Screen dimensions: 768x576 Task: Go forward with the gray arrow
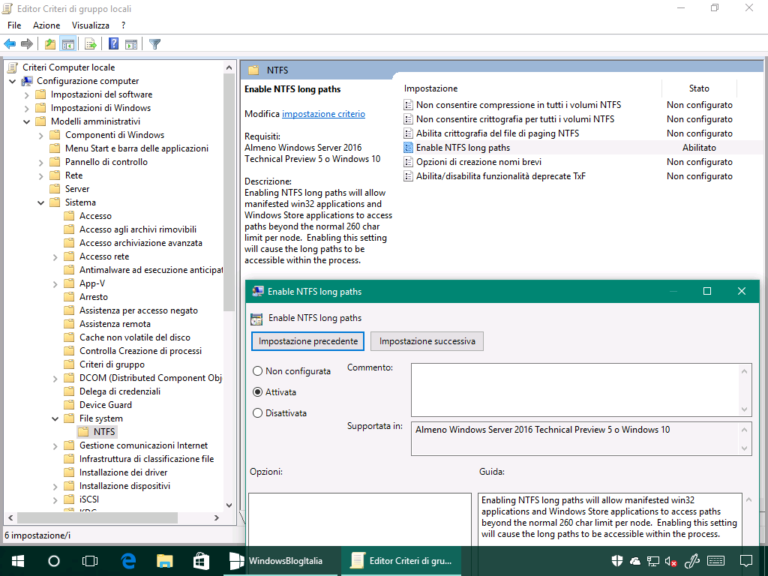tap(27, 44)
